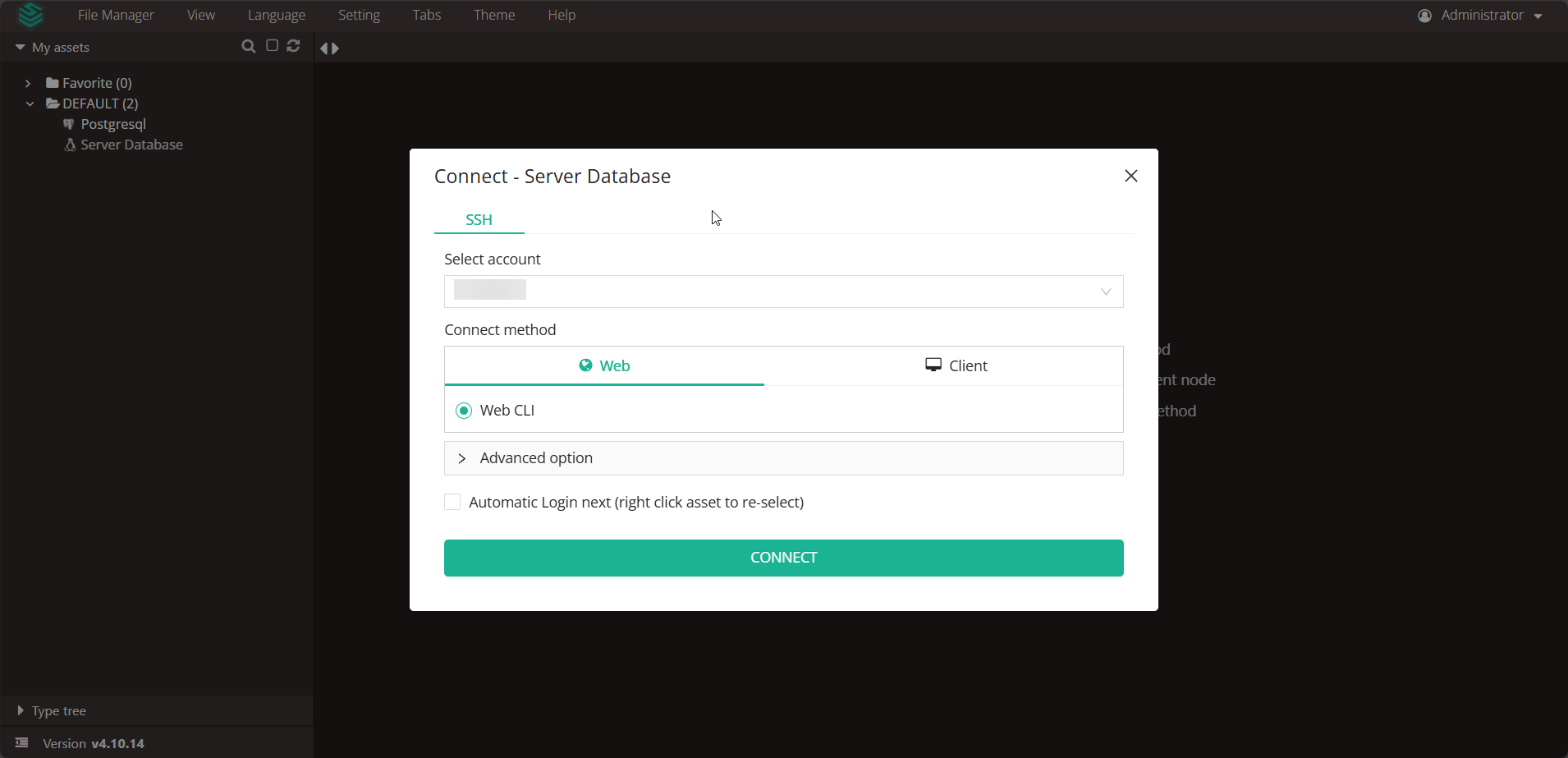Switch to the SSH tab in the dialog
1568x758 pixels.
click(x=479, y=219)
